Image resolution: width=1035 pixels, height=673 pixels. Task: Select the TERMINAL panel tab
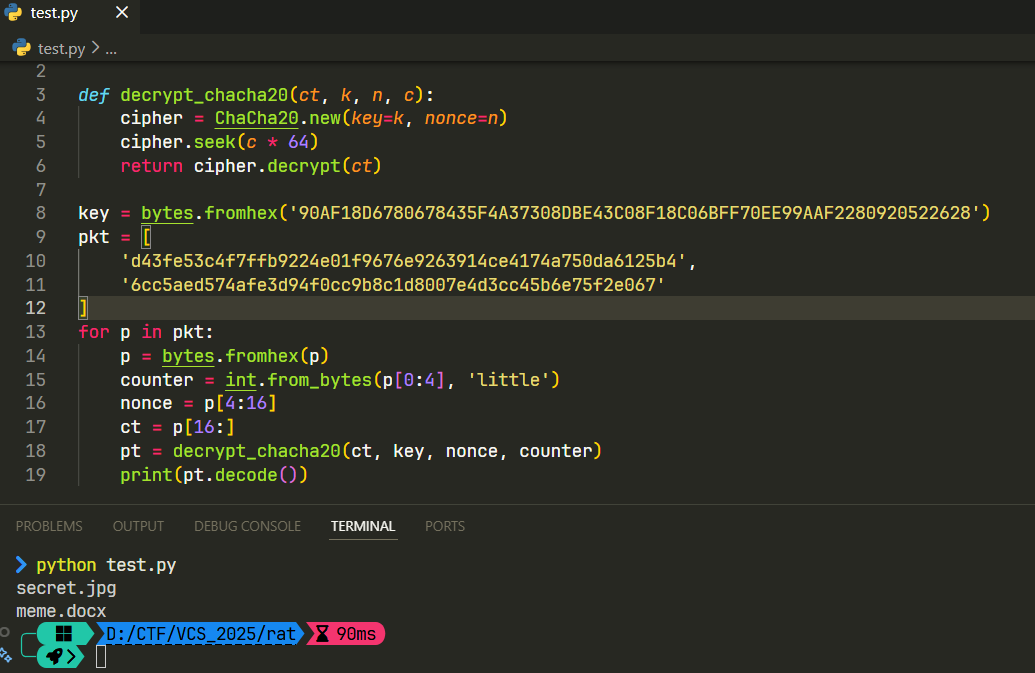pos(363,526)
